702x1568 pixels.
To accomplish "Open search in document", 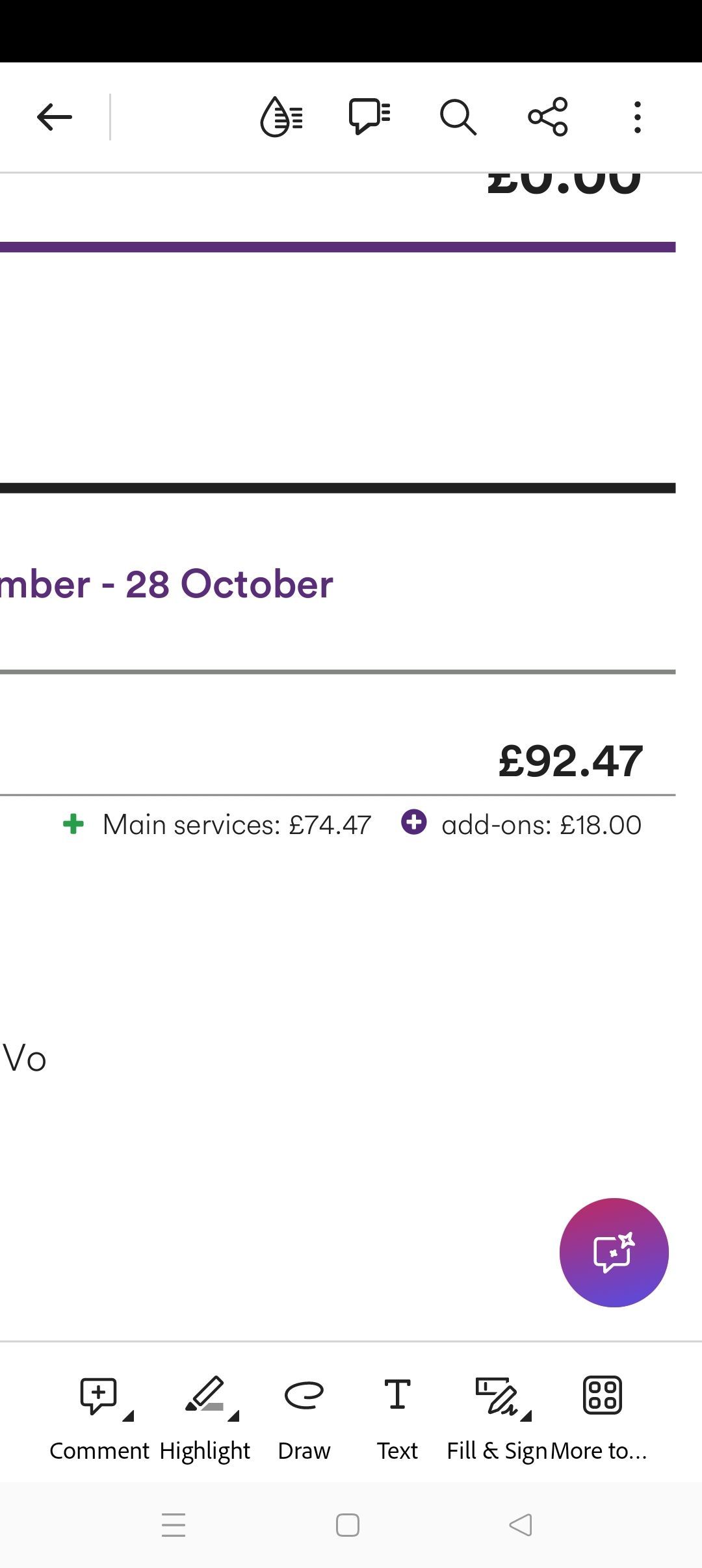I will click(x=458, y=117).
